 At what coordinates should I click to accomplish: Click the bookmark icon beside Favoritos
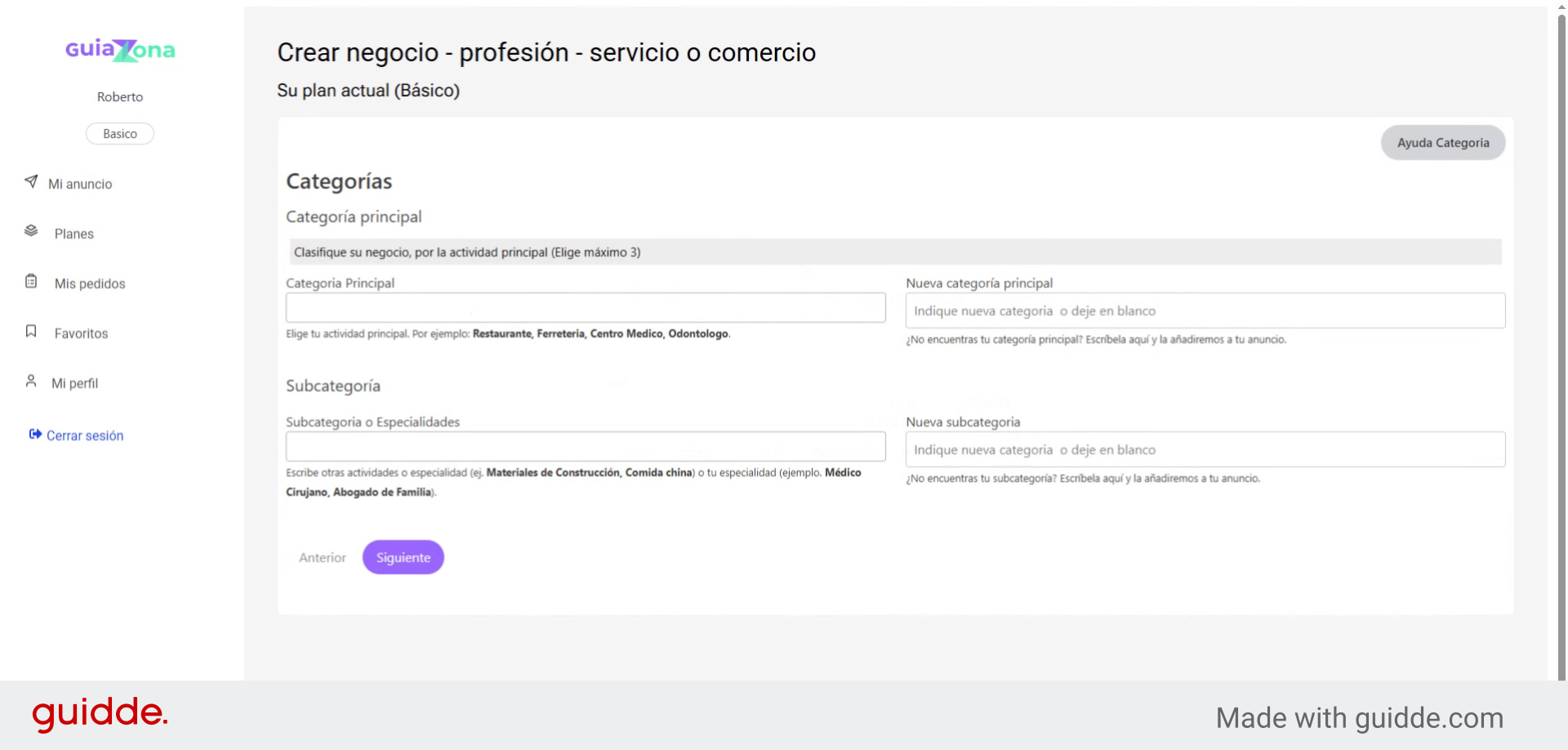click(x=31, y=331)
